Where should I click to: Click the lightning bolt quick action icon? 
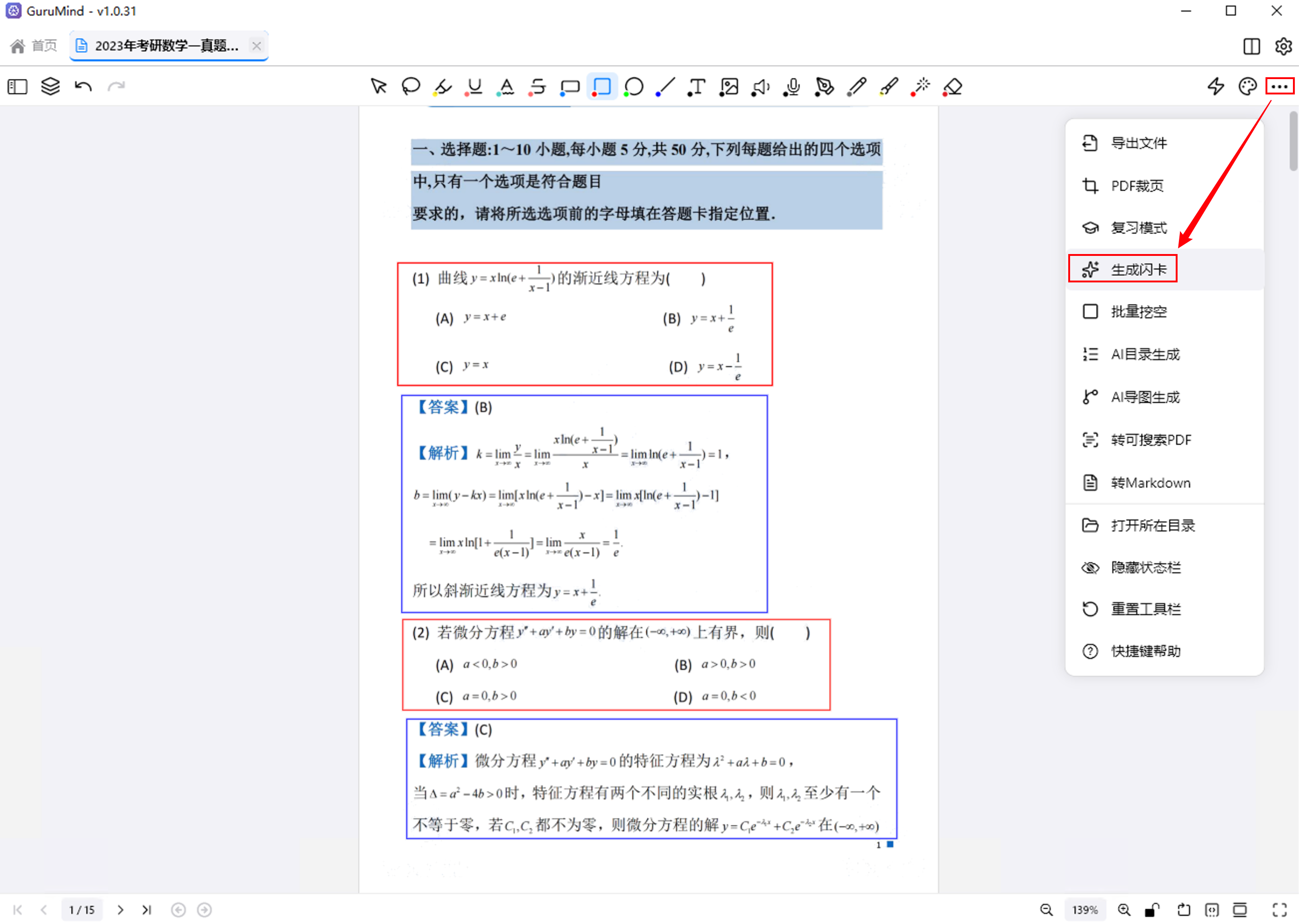(x=1215, y=87)
